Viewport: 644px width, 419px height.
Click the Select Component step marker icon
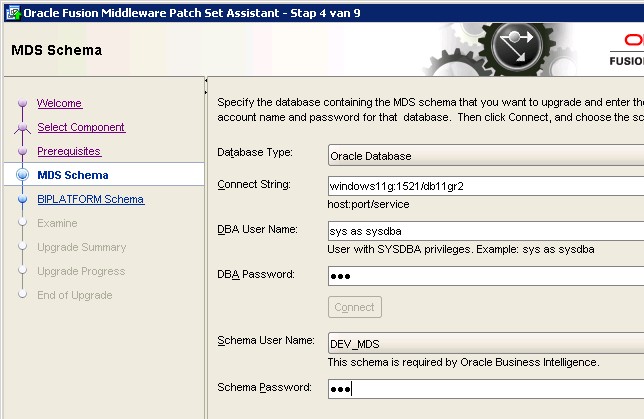coord(22,128)
